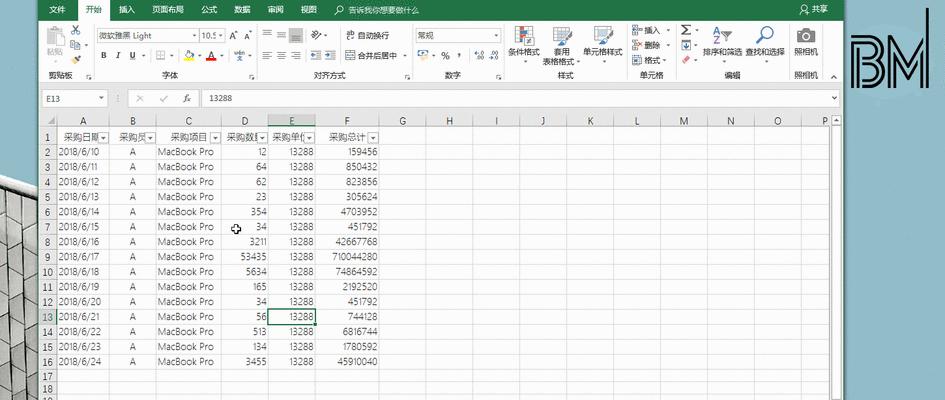Open the 采购总计 column filter dropdown

pos(373,138)
